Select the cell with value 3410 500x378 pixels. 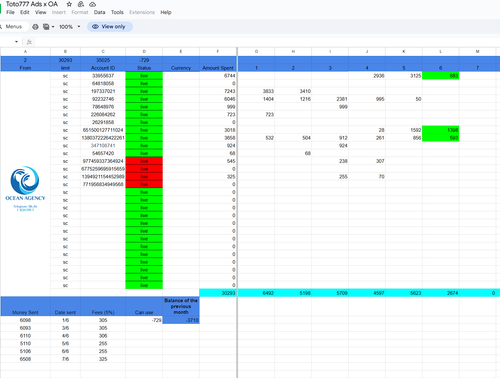(x=293, y=91)
